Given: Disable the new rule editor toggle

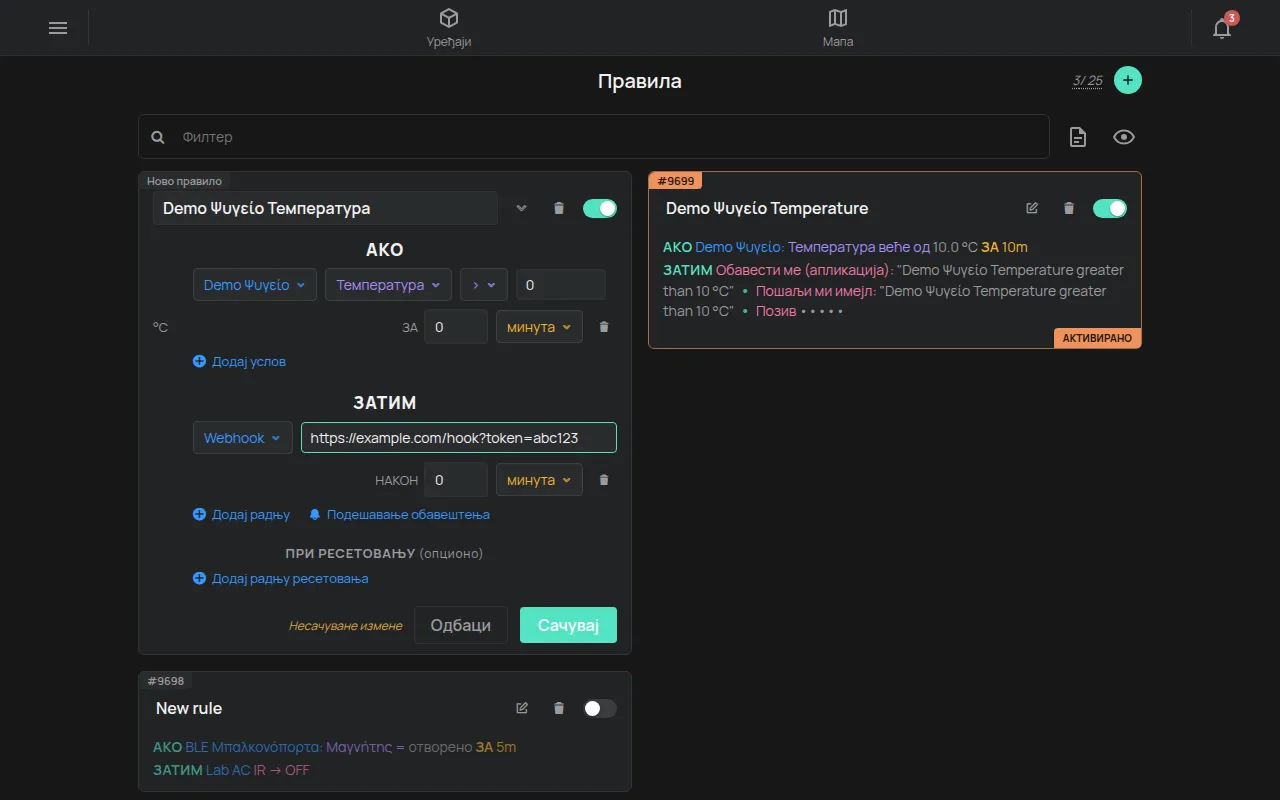Looking at the screenshot, I should point(600,208).
